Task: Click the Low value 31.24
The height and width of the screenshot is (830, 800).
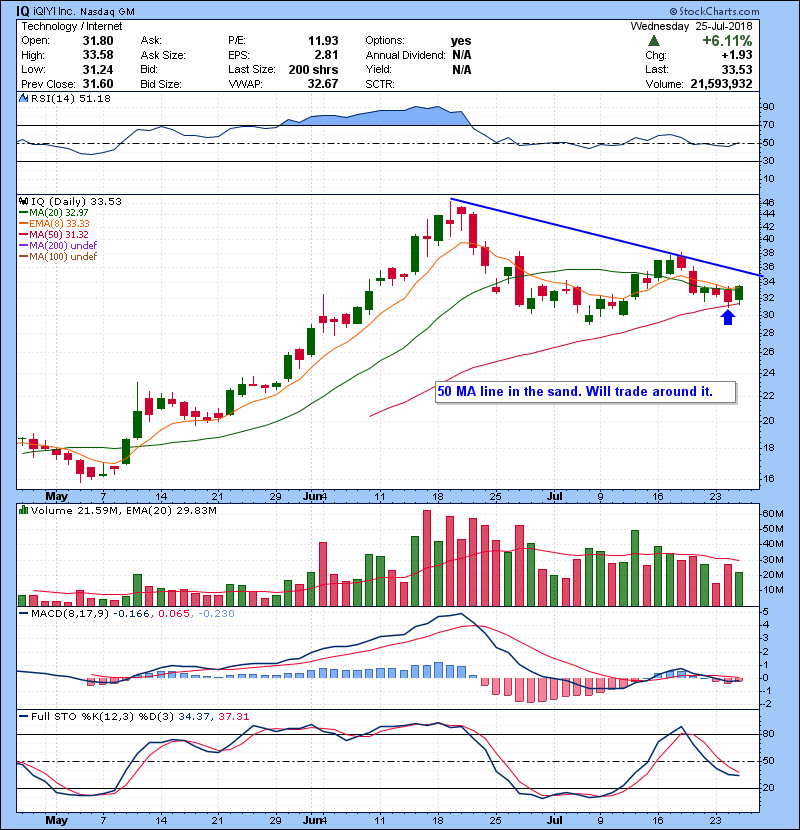Action: [x=98, y=69]
